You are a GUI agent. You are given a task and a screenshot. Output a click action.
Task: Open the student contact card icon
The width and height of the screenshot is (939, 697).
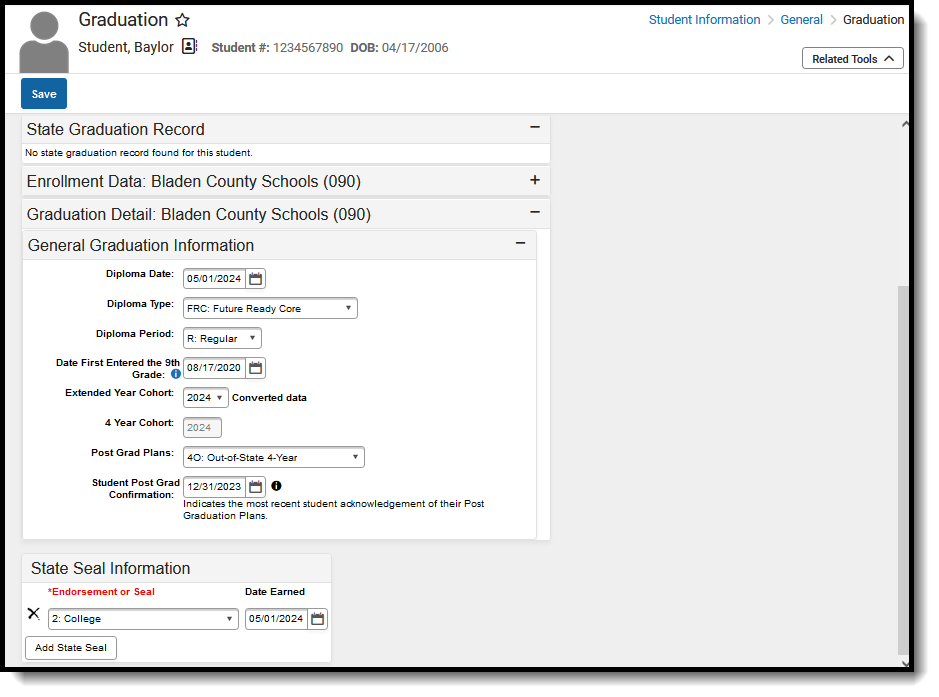click(x=189, y=46)
